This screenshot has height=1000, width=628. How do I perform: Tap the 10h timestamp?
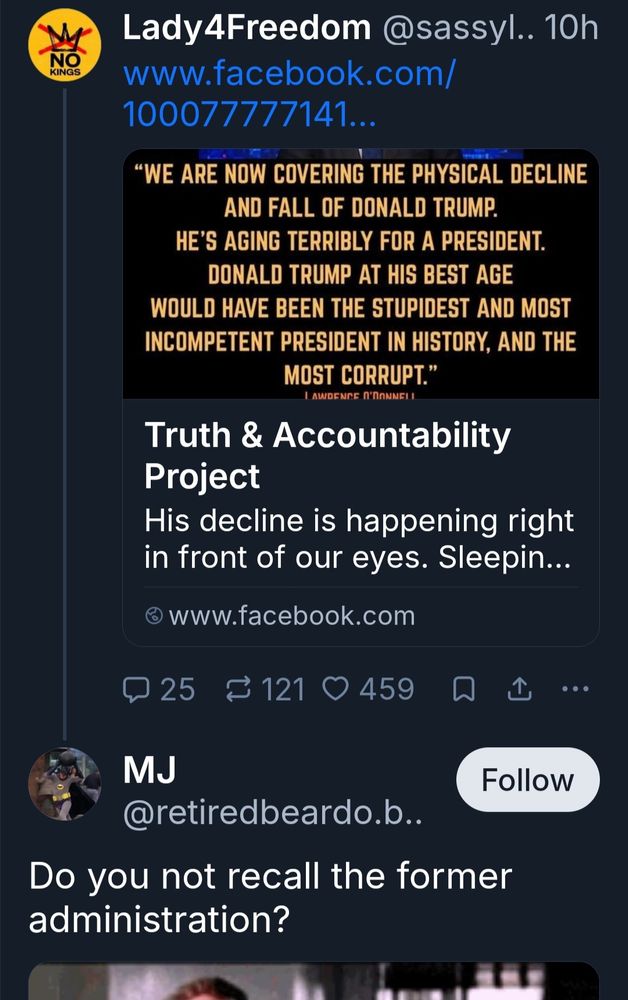tap(571, 28)
